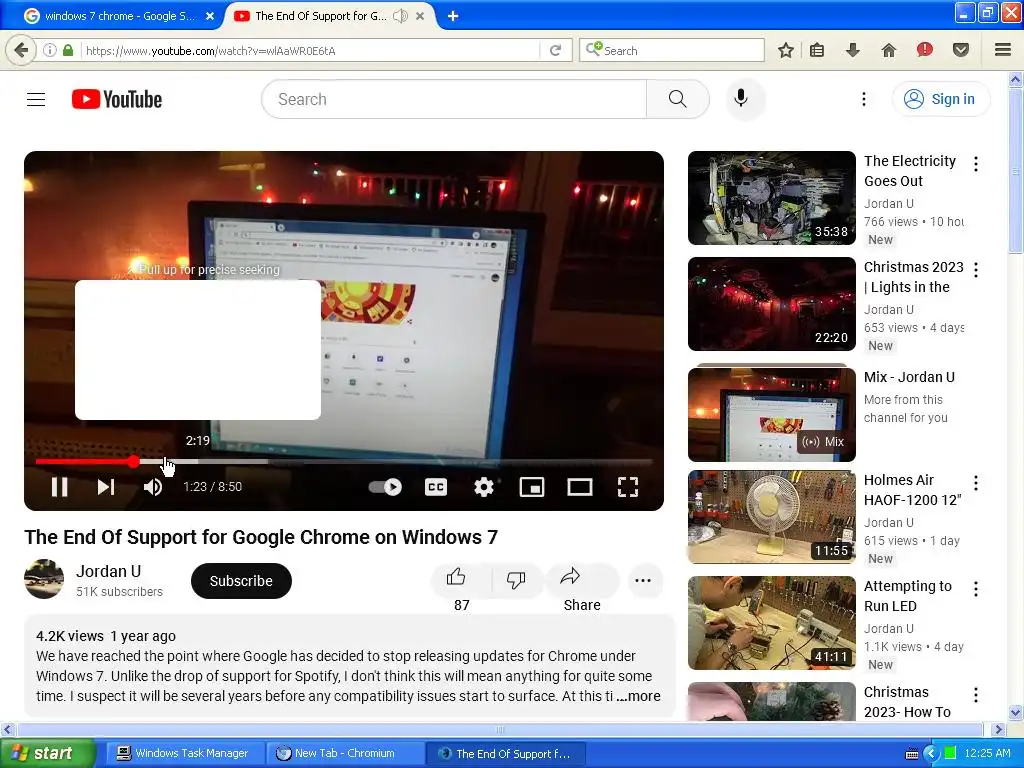
Task: Skip to next video in player
Action: pyautogui.click(x=106, y=487)
